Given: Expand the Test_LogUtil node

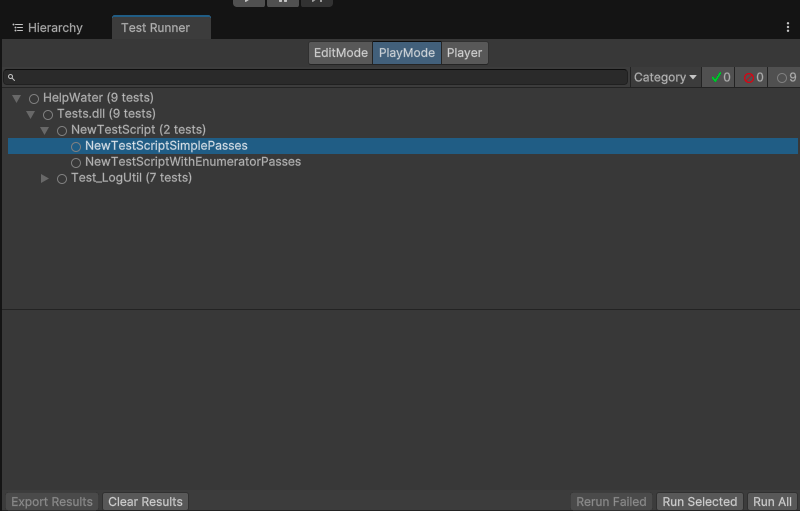Looking at the screenshot, I should [45, 178].
